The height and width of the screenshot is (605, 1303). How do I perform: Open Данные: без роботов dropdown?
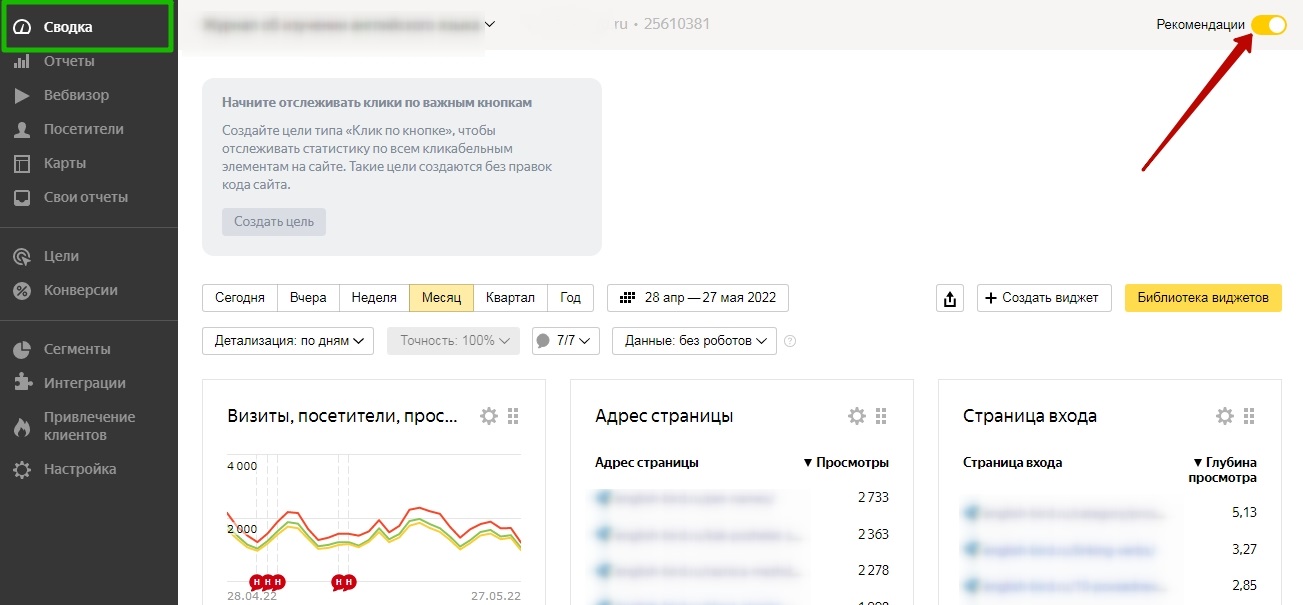pyautogui.click(x=695, y=341)
